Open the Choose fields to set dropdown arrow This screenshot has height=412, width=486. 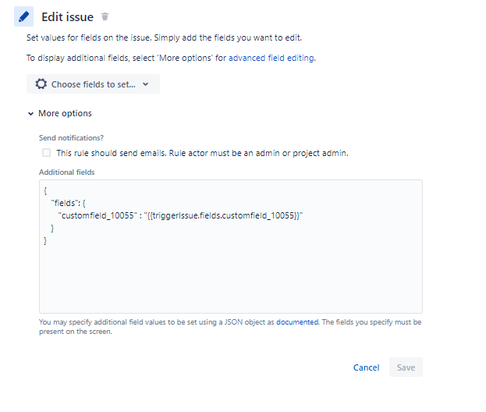coord(145,84)
